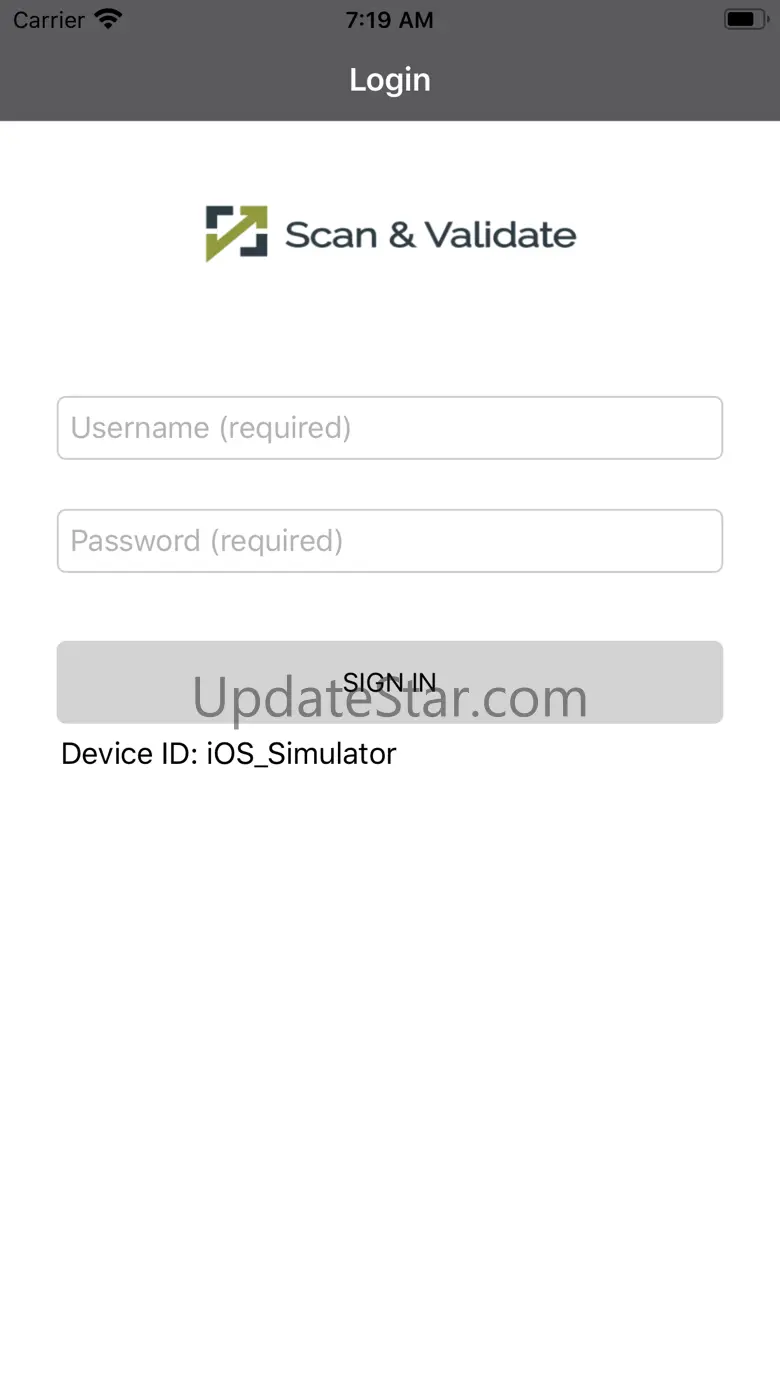780x1387 pixels.
Task: Select the word "Validate" in the logo
Action: click(x=500, y=235)
